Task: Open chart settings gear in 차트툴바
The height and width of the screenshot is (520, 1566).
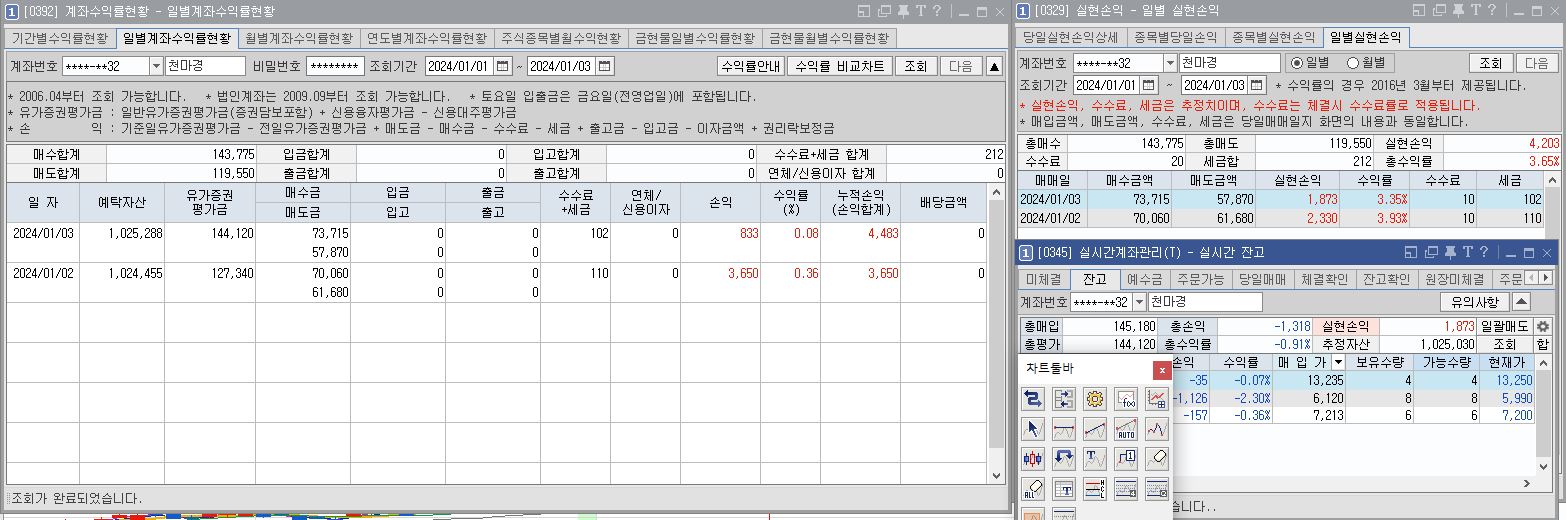Action: tap(1095, 400)
